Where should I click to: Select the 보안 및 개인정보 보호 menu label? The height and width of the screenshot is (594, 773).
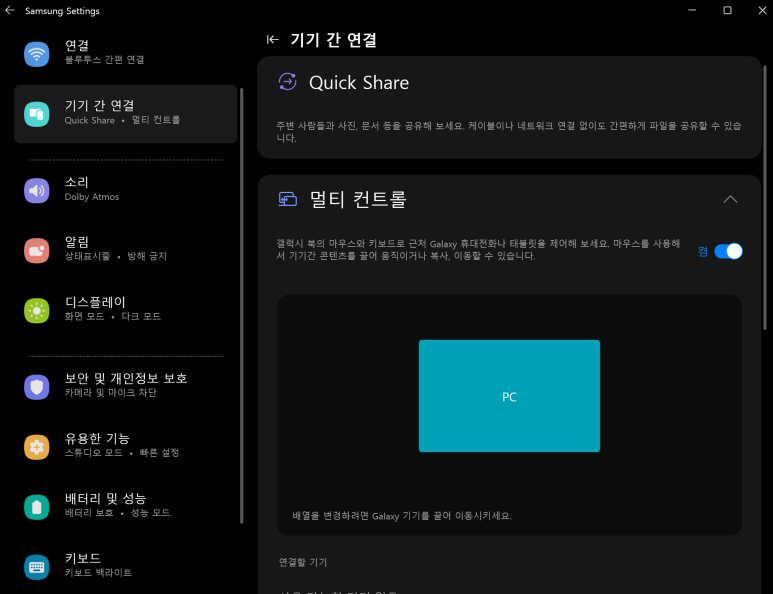(x=126, y=379)
